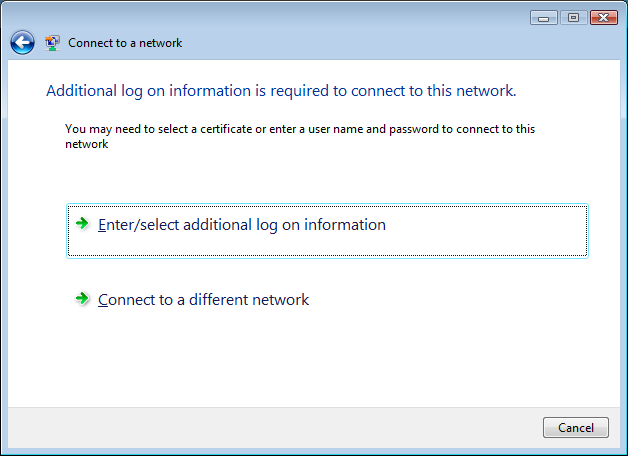Click the network icon in title bar

point(52,43)
